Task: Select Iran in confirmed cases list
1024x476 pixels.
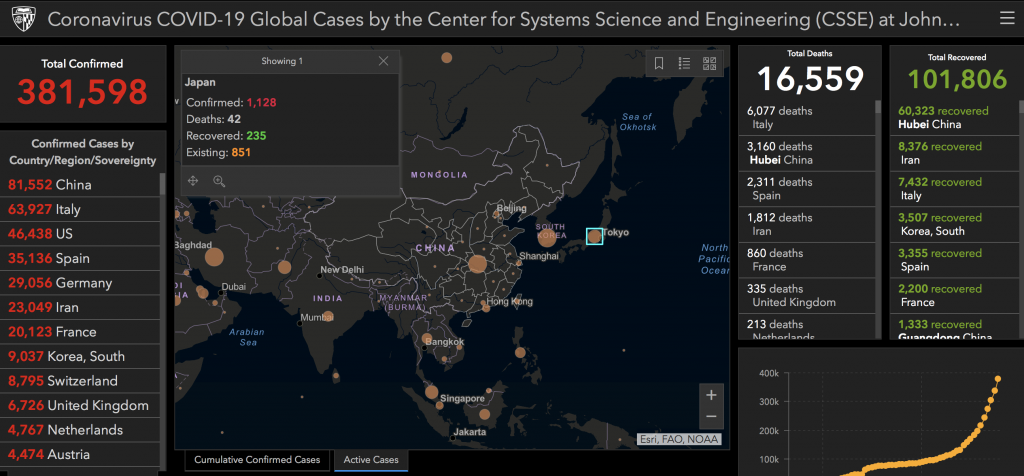Action: [80, 308]
